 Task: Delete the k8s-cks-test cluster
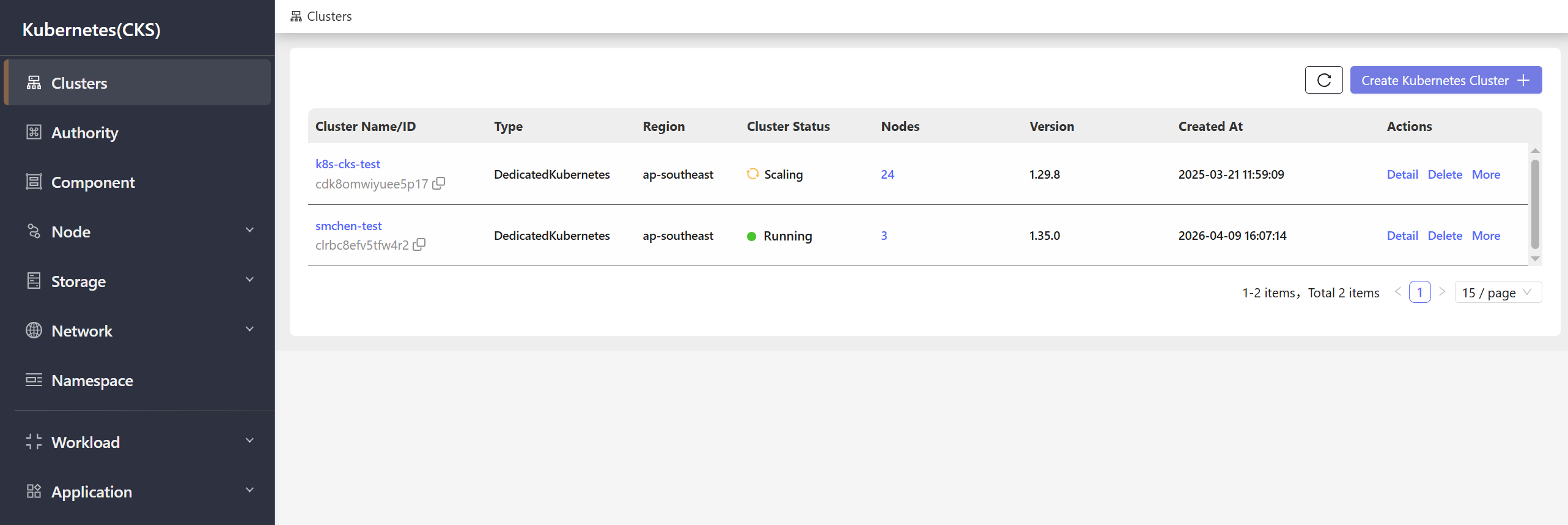(x=1445, y=174)
